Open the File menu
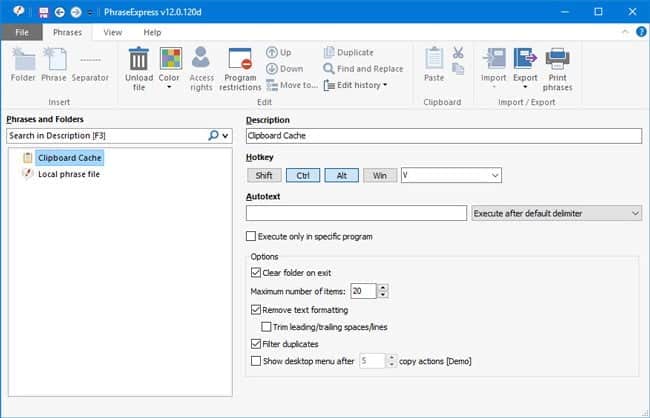The height and width of the screenshot is (418, 650). pos(22,32)
